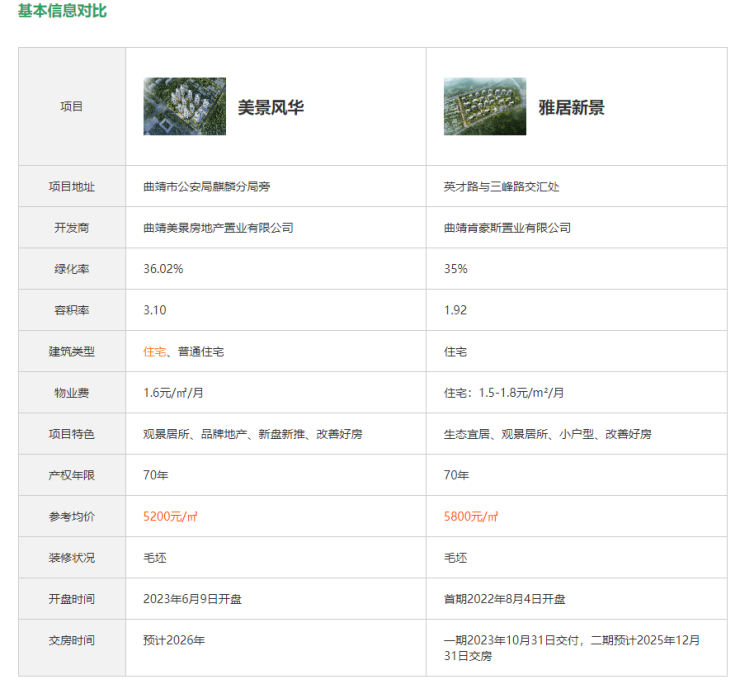The width and height of the screenshot is (740, 684).
Task: Select 毛坯 decoration status for 雅居新景
Action: (x=455, y=558)
